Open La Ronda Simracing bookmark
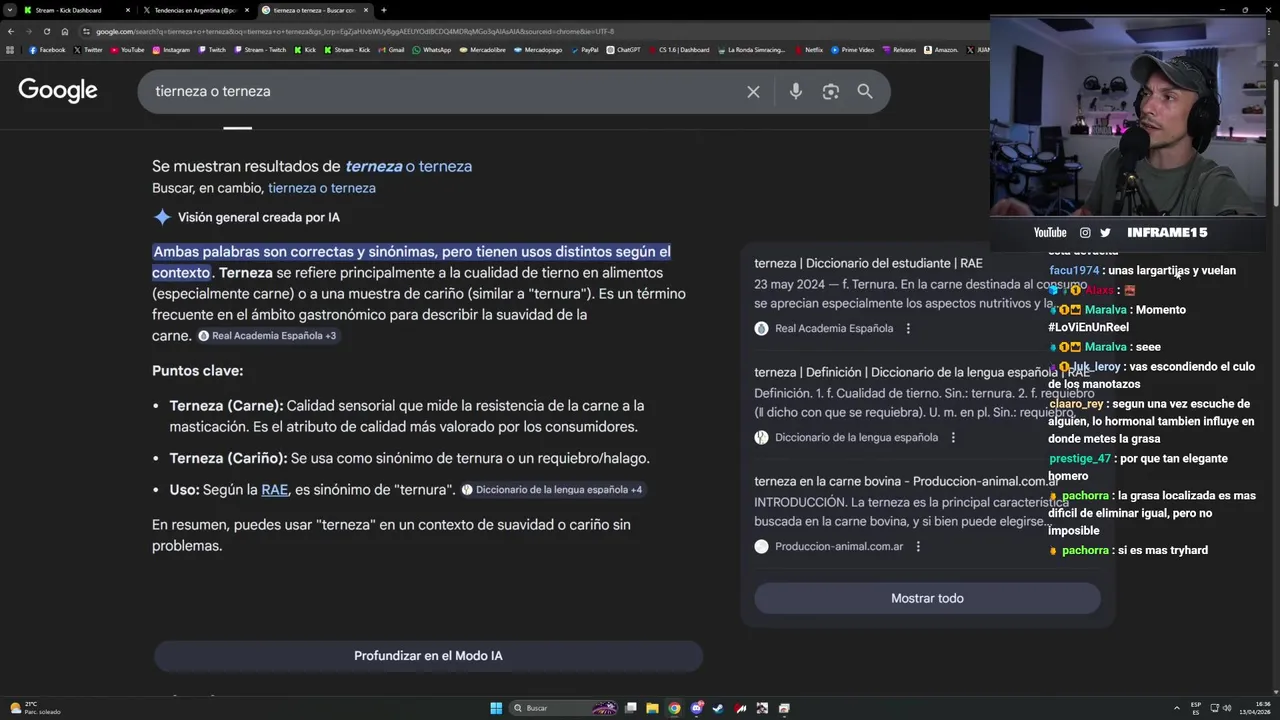The image size is (1280, 720). click(752, 50)
